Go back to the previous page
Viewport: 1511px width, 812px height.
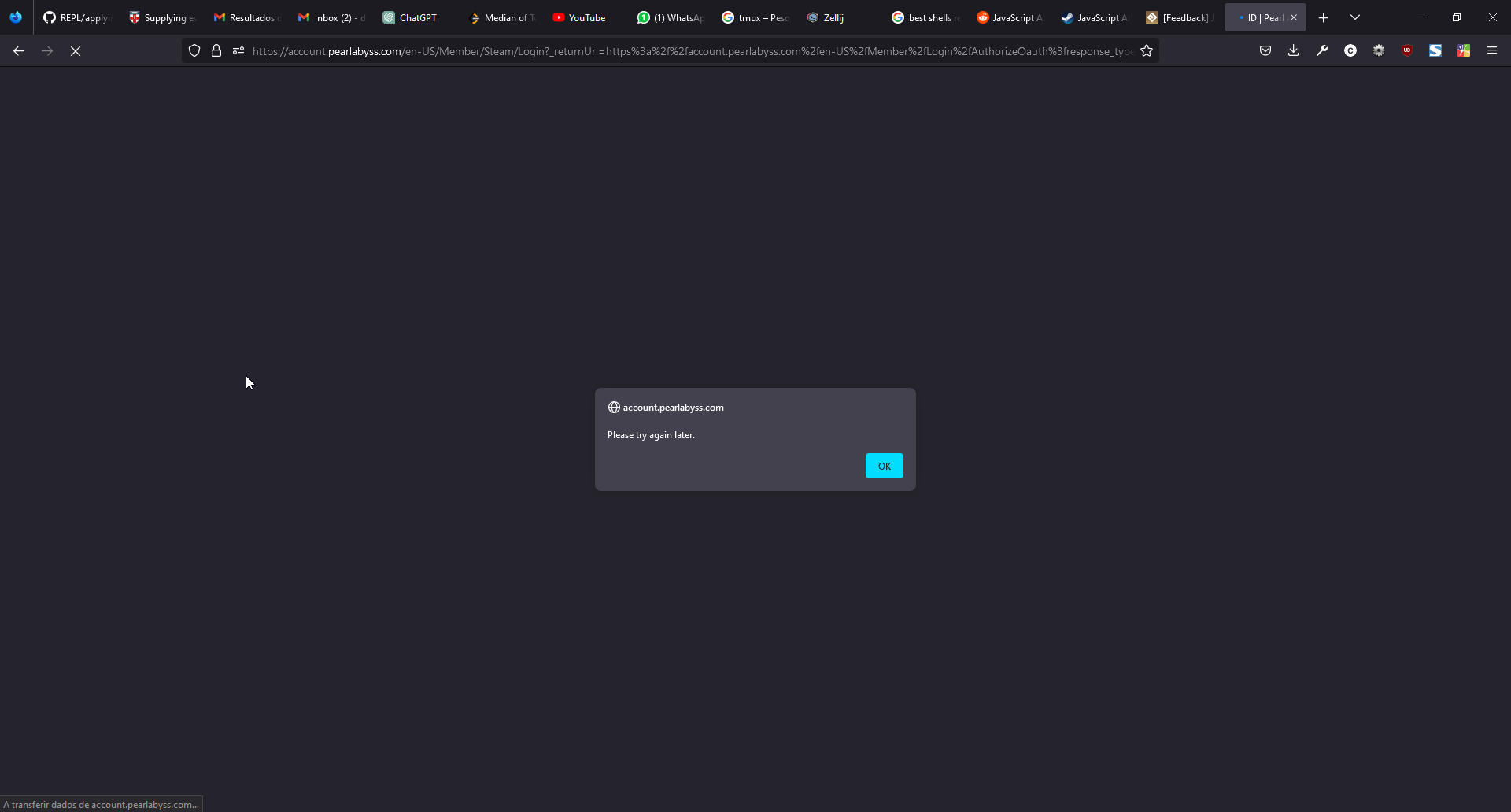click(18, 50)
